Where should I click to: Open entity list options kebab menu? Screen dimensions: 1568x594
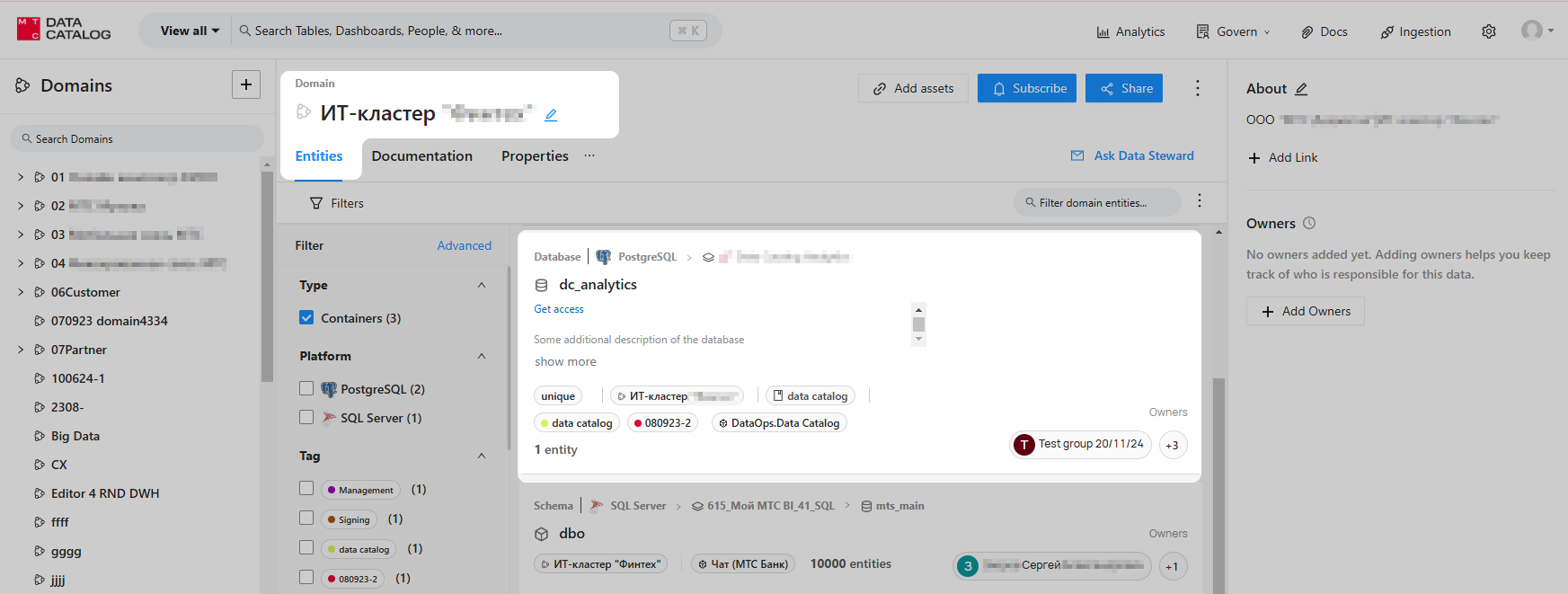tap(1199, 201)
